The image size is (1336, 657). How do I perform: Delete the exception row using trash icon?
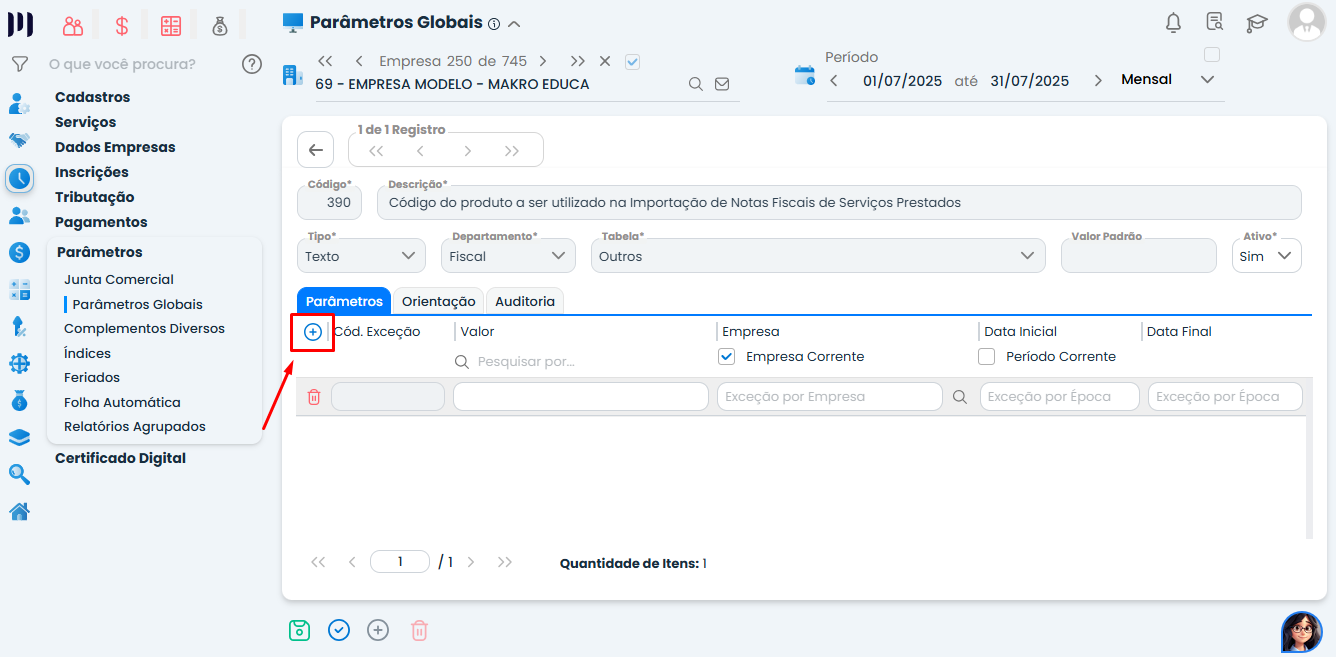pos(314,396)
